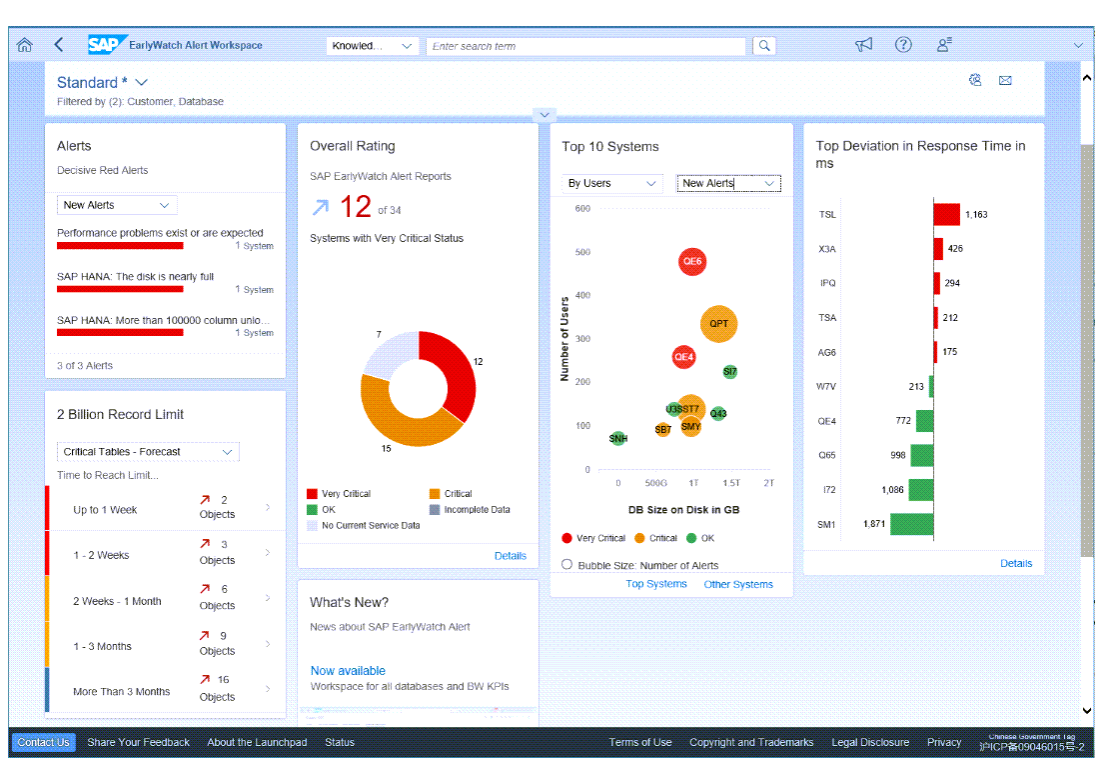Image resolution: width=1102 pixels, height=771 pixels.
Task: Open the By Users dropdown
Action: pos(613,184)
